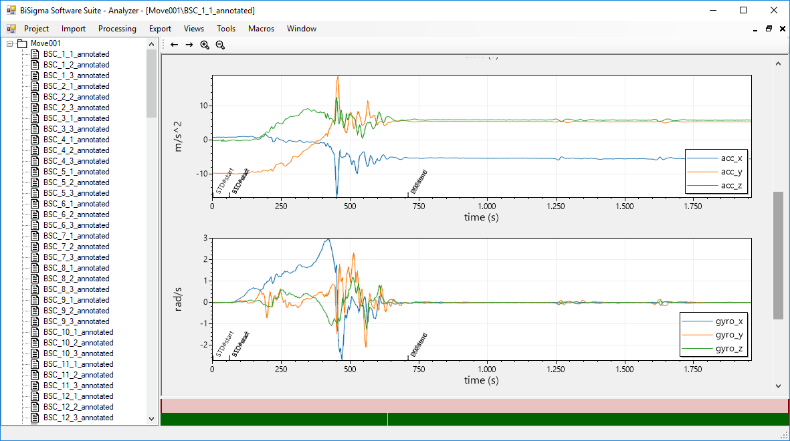Click the back arrow toolbar icon

[174, 45]
